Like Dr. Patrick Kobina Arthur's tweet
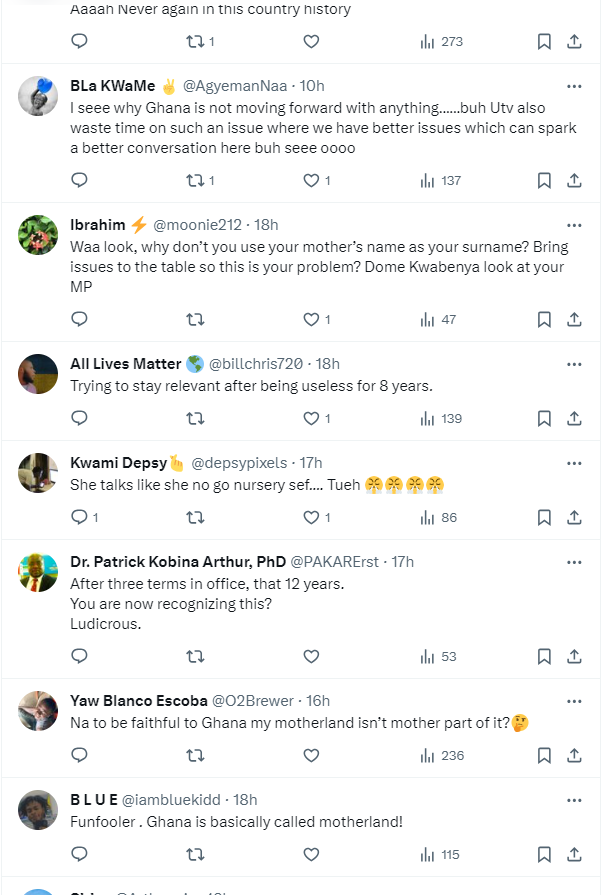Screen dimensions: 602x895 [311, 656]
